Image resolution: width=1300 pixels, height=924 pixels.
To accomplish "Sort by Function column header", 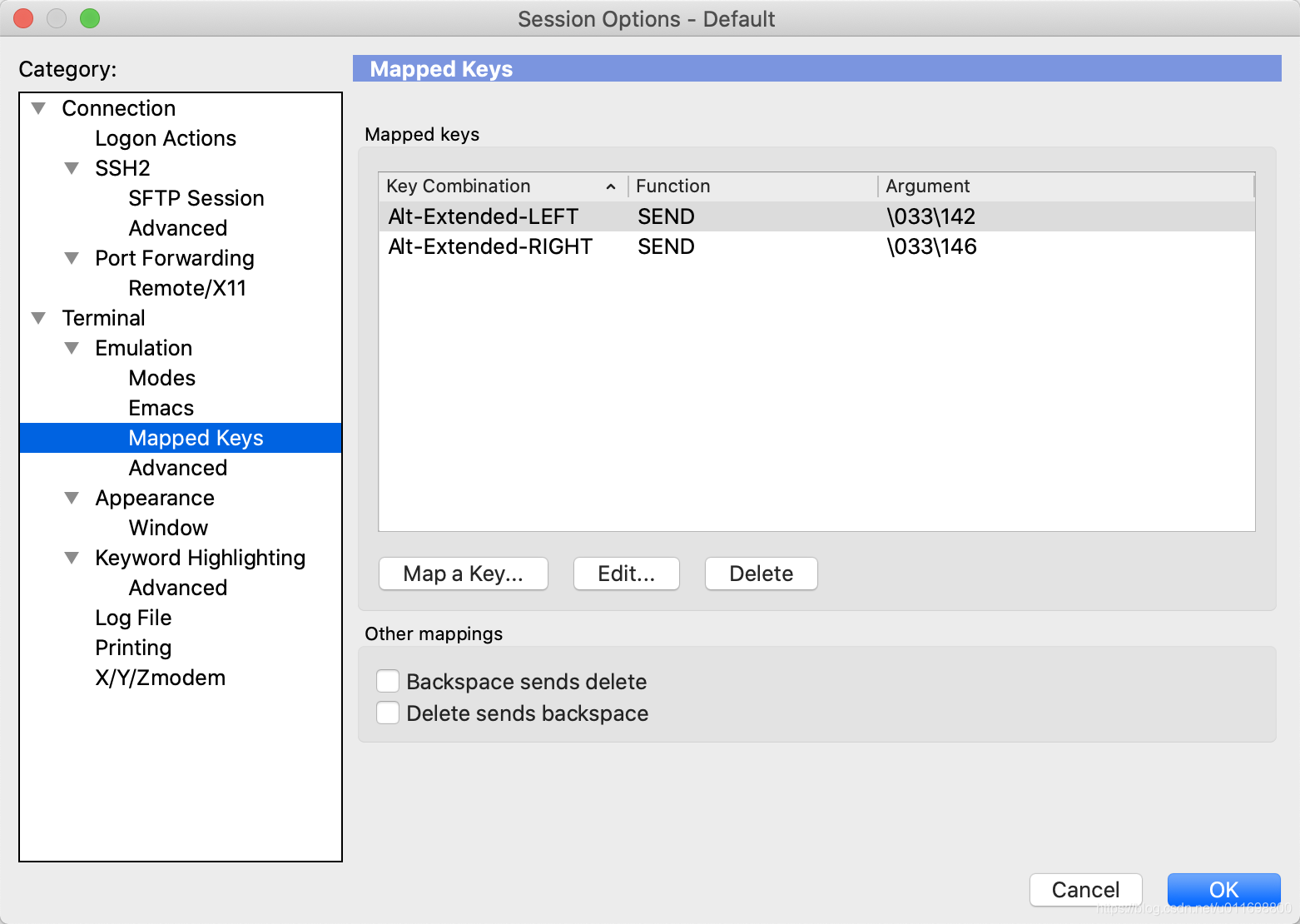I will pos(752,186).
